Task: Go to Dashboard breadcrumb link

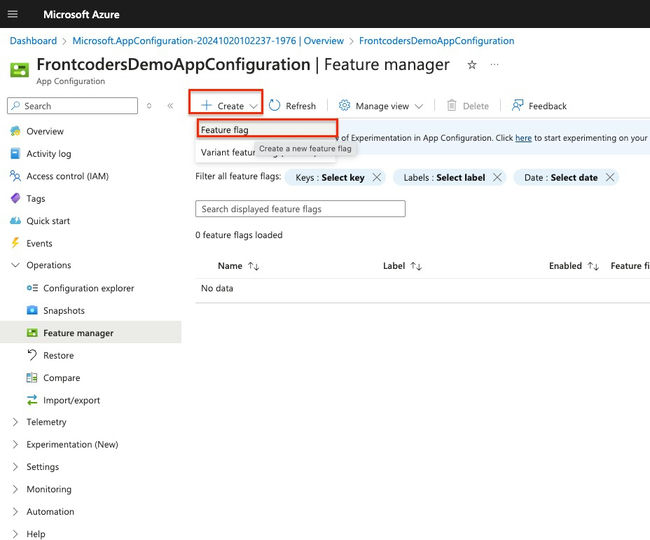Action: tap(33, 41)
